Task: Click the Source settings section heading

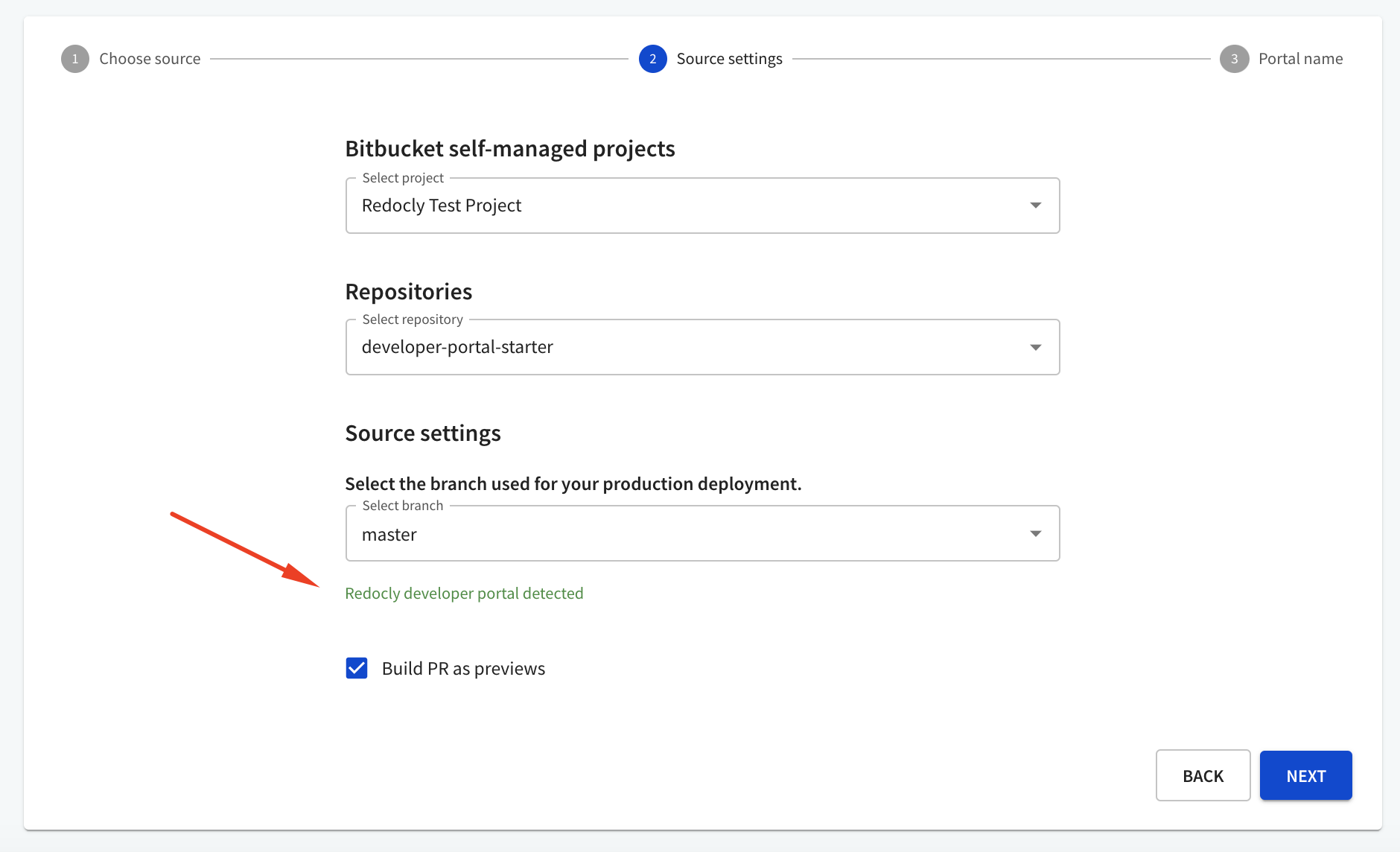Action: (423, 433)
